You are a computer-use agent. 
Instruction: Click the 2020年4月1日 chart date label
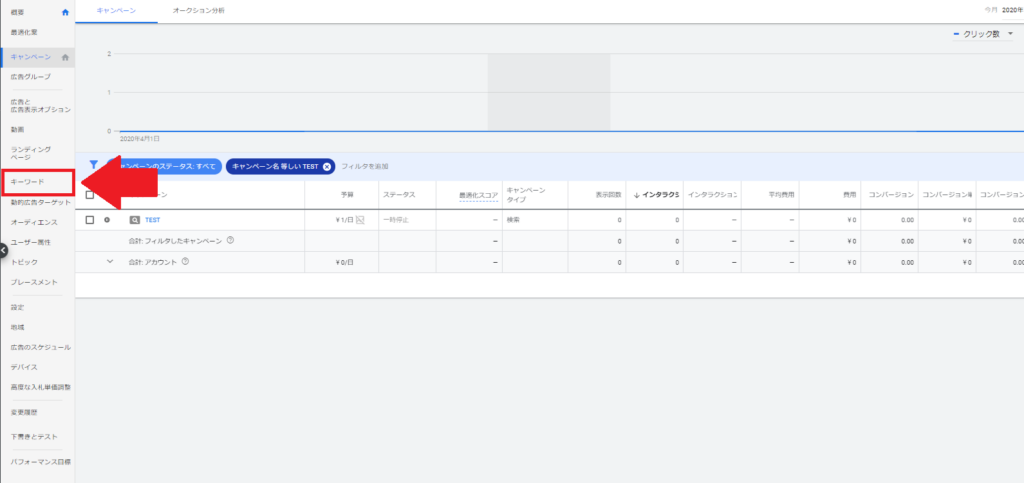[x=140, y=139]
